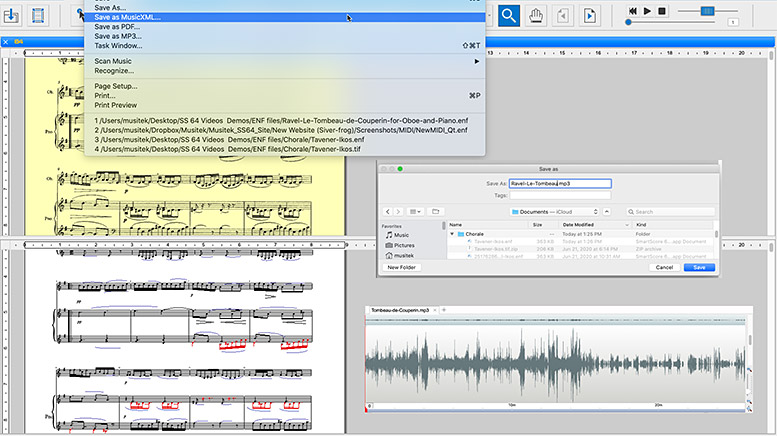Open Task Window... menu entry

(285, 46)
